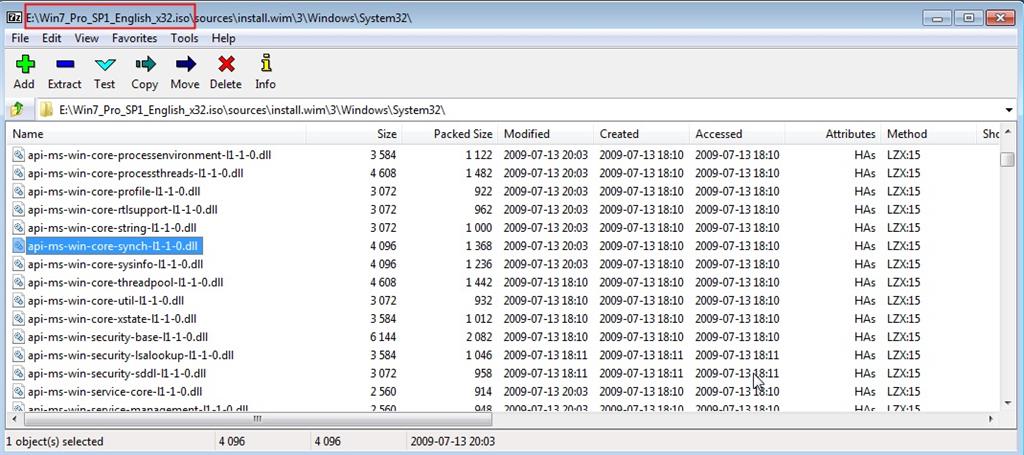Viewport: 1024px width, 455px height.
Task: Click the Copy toolbar icon
Action: pos(145,64)
